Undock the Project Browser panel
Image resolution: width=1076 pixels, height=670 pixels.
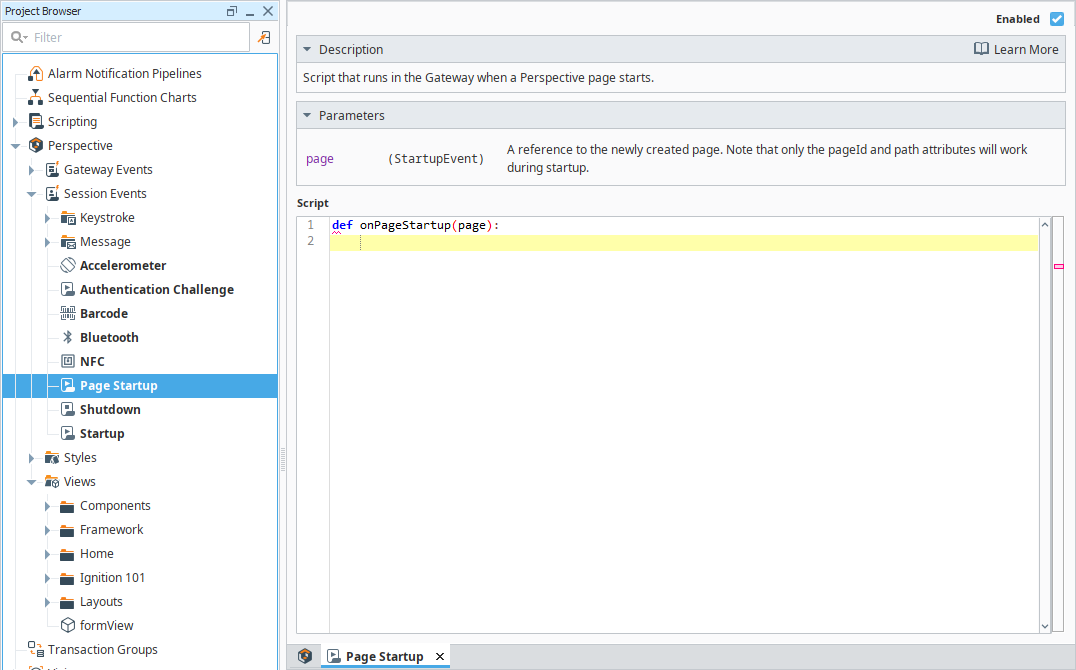(x=232, y=11)
